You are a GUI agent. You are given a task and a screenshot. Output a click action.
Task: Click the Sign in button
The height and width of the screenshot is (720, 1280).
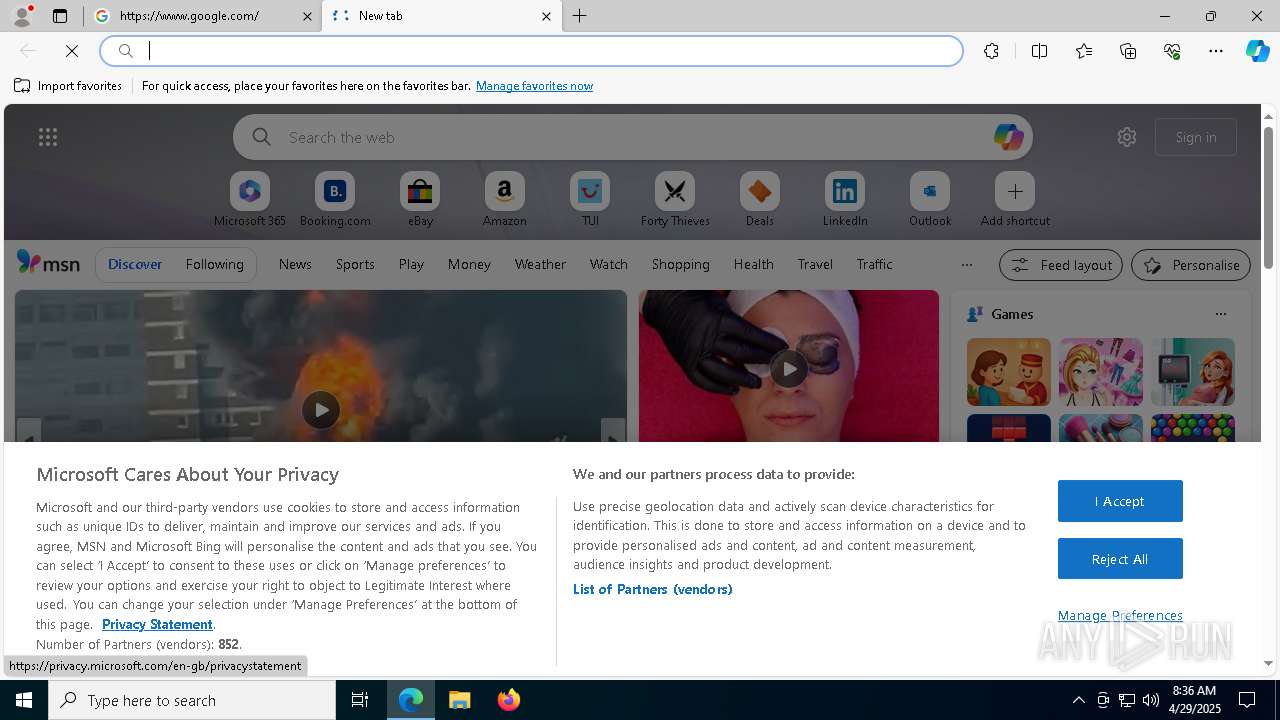click(x=1196, y=137)
